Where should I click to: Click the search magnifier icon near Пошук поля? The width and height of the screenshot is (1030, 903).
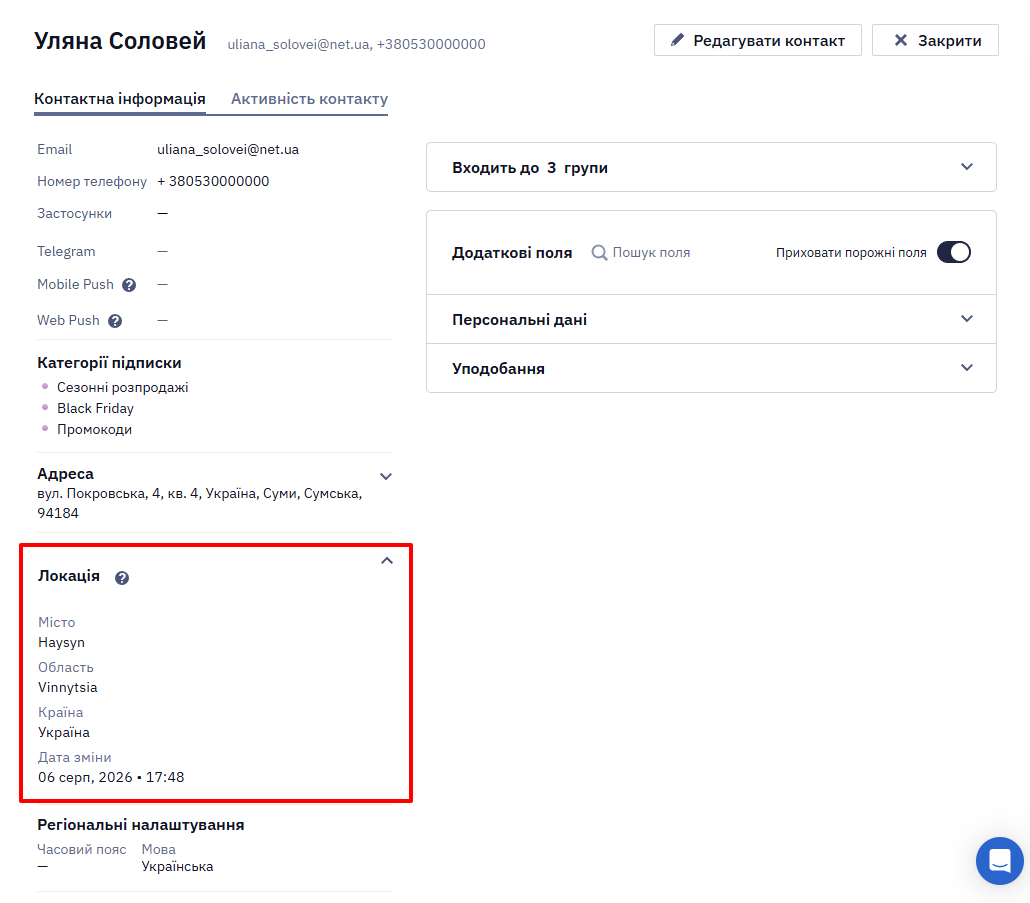coord(599,253)
